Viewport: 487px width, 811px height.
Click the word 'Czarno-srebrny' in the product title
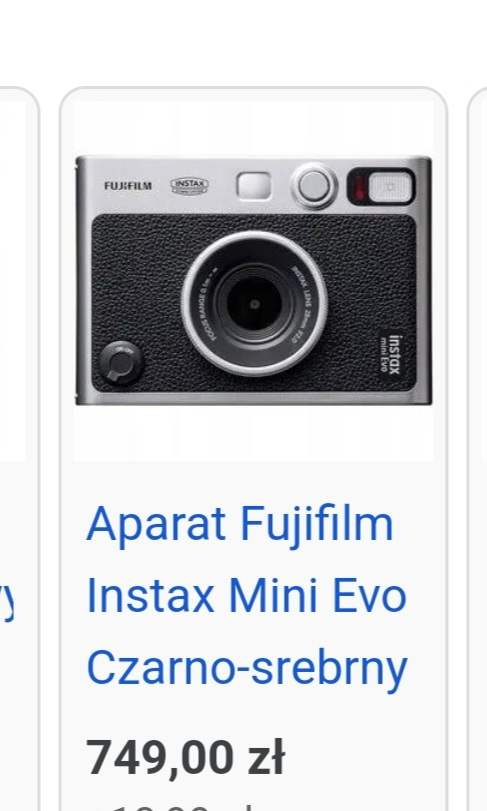[247, 668]
